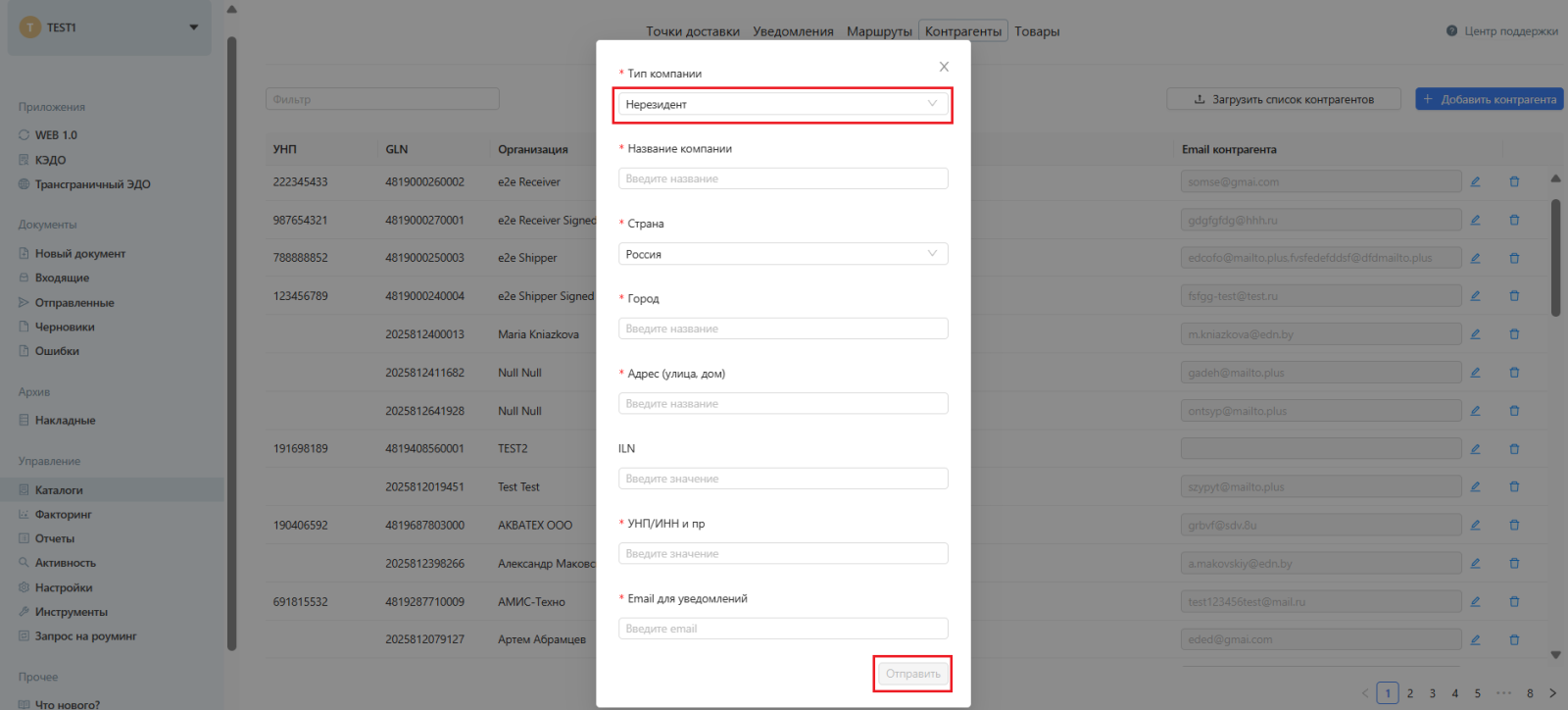Go to next page arrow
The height and width of the screenshot is (710, 1568).
1552,693
